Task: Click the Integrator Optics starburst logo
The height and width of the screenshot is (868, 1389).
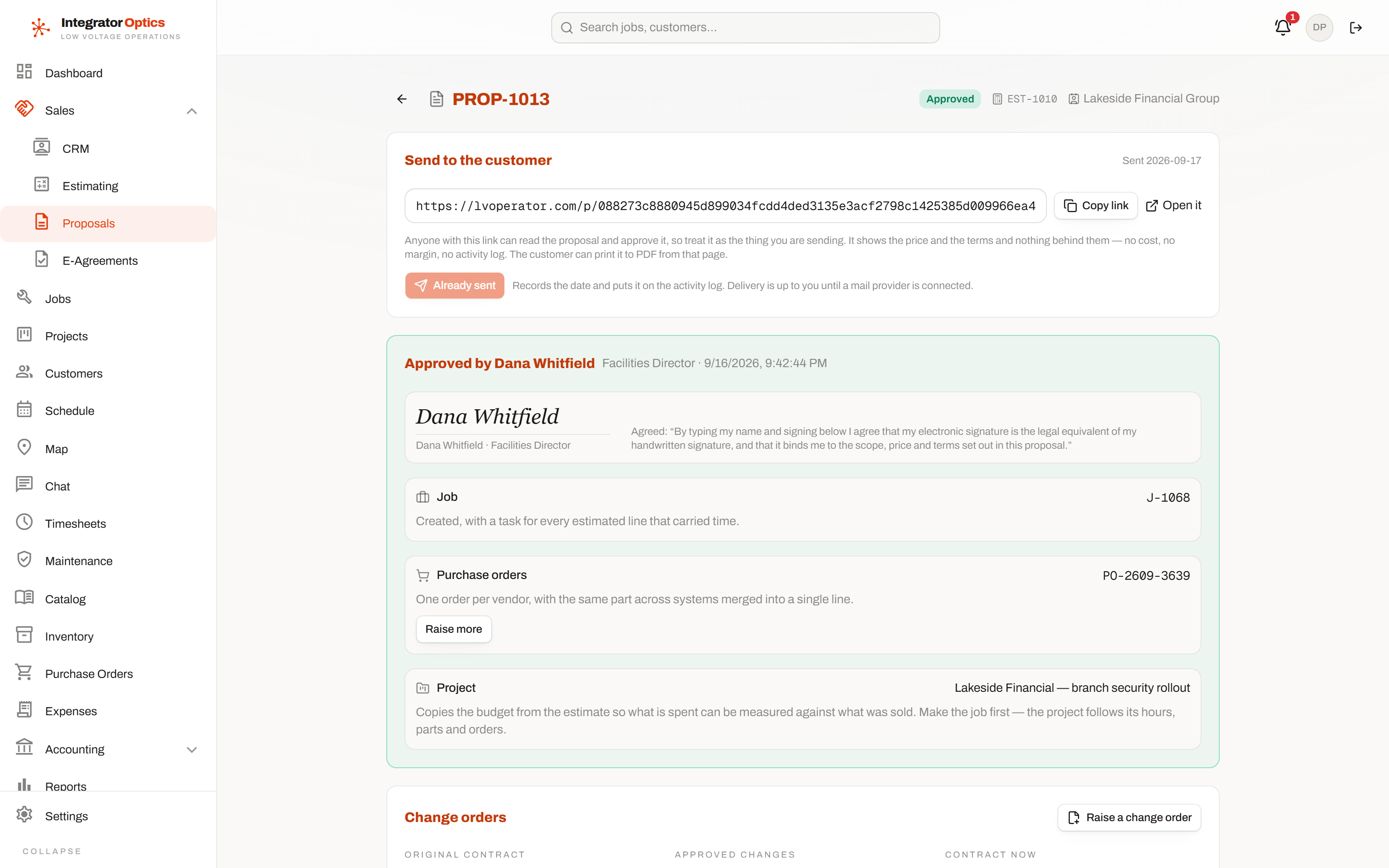Action: pos(40,27)
